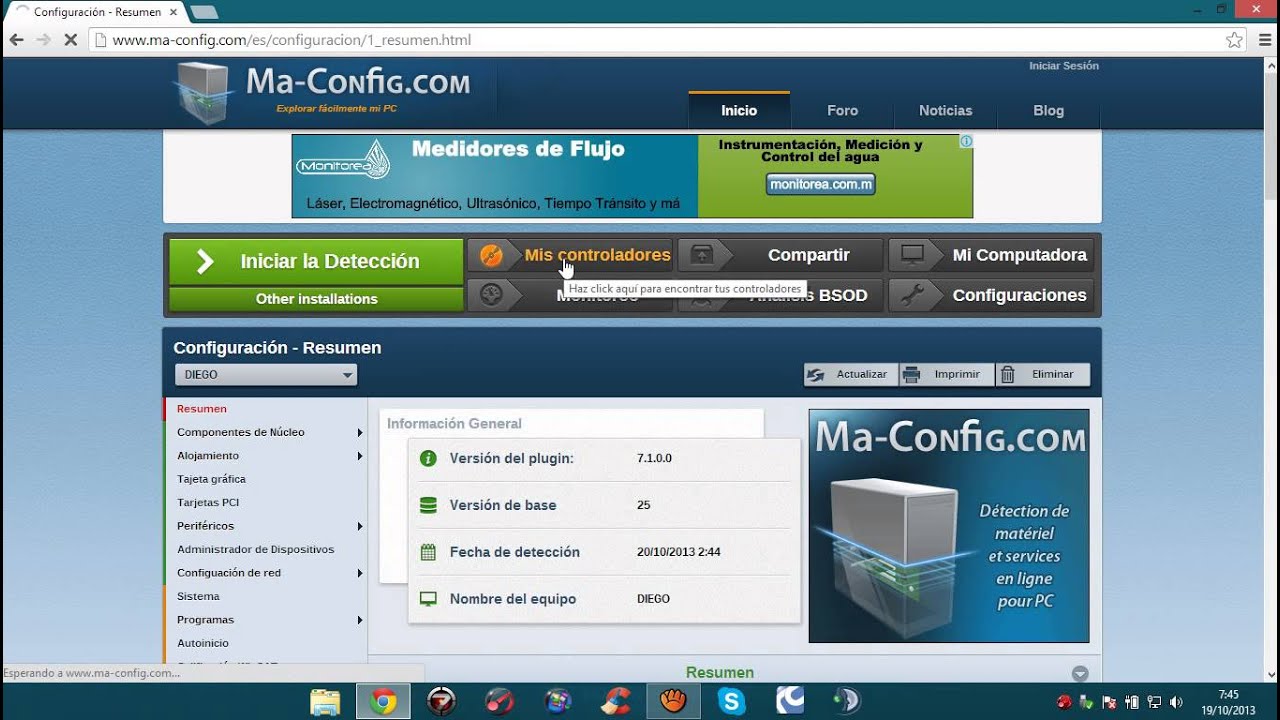Click the Iniciar Sesión link
The width and height of the screenshot is (1280, 720).
point(1064,66)
